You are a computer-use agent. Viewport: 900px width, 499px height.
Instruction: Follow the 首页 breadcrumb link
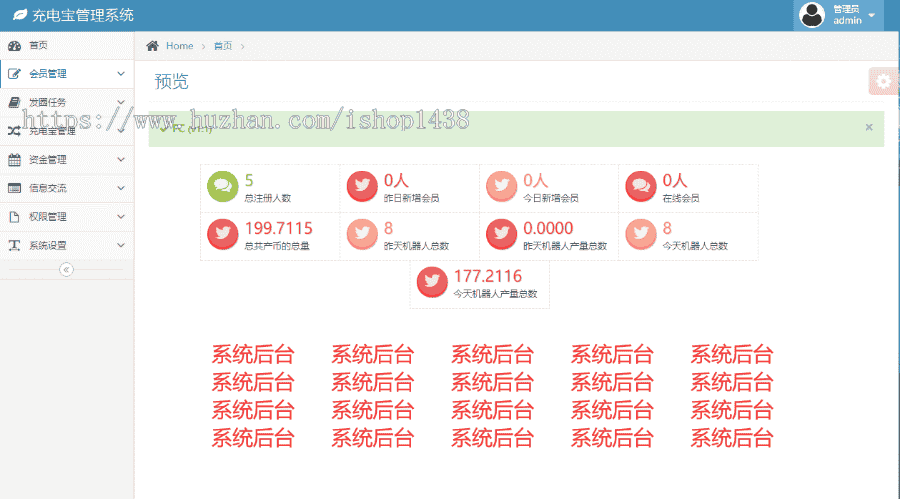coord(223,46)
